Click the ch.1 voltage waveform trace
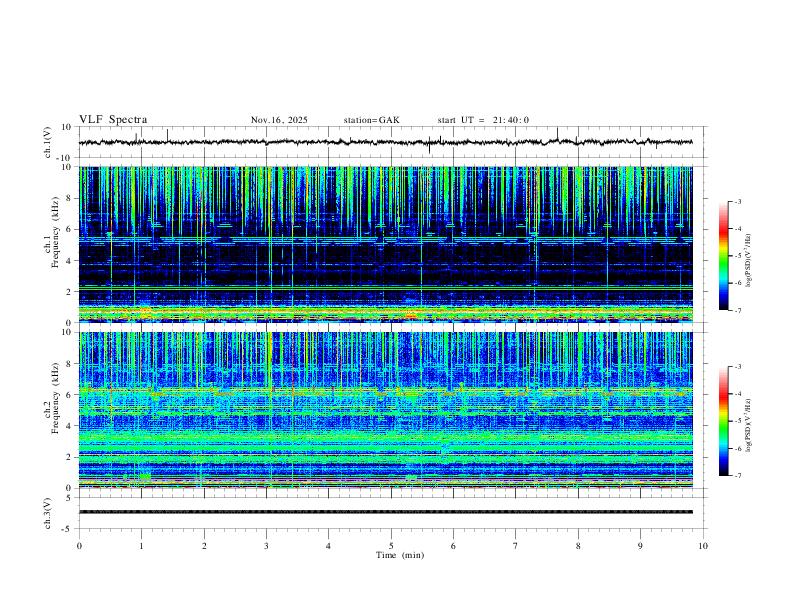 385,142
